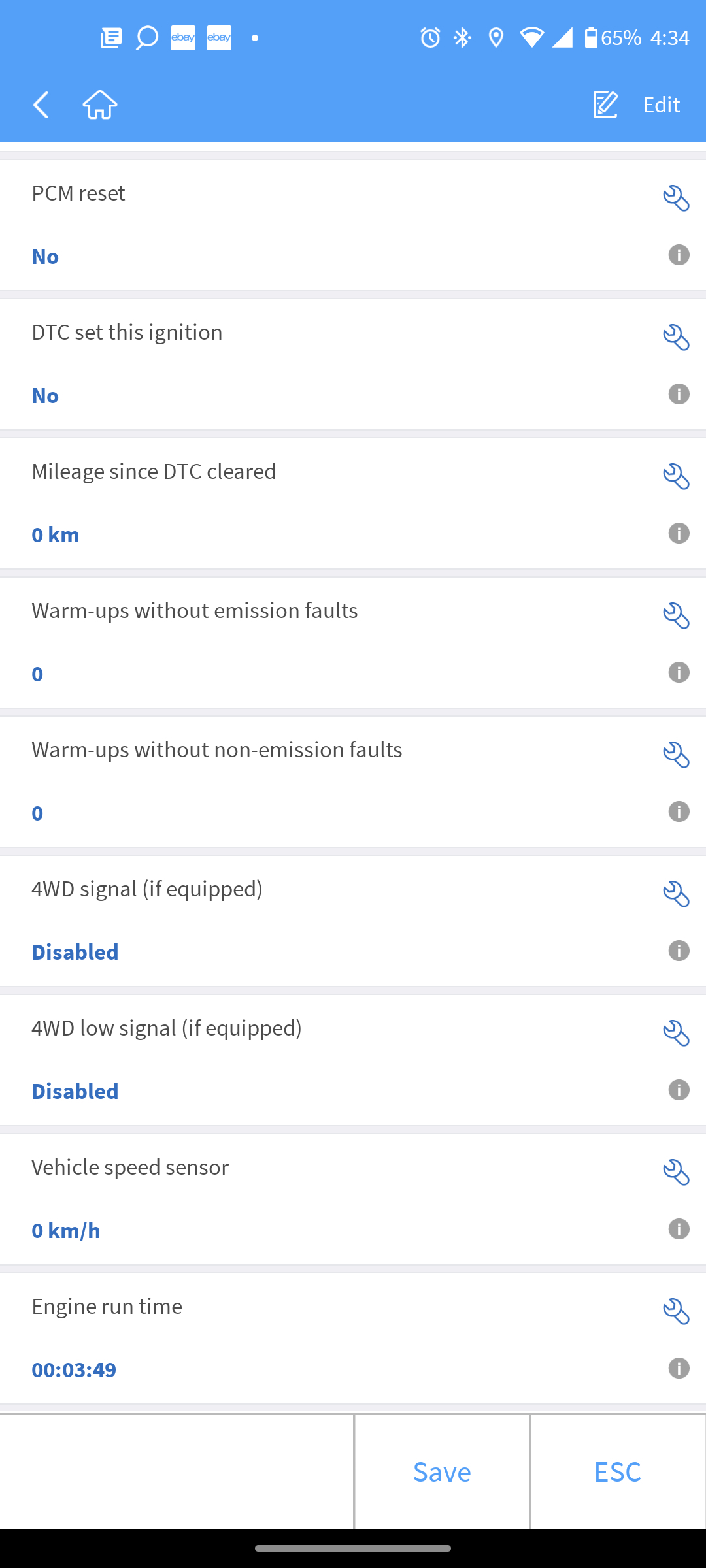Open wrench tool for DTC set this ignition
The image size is (706, 1568).
676,337
